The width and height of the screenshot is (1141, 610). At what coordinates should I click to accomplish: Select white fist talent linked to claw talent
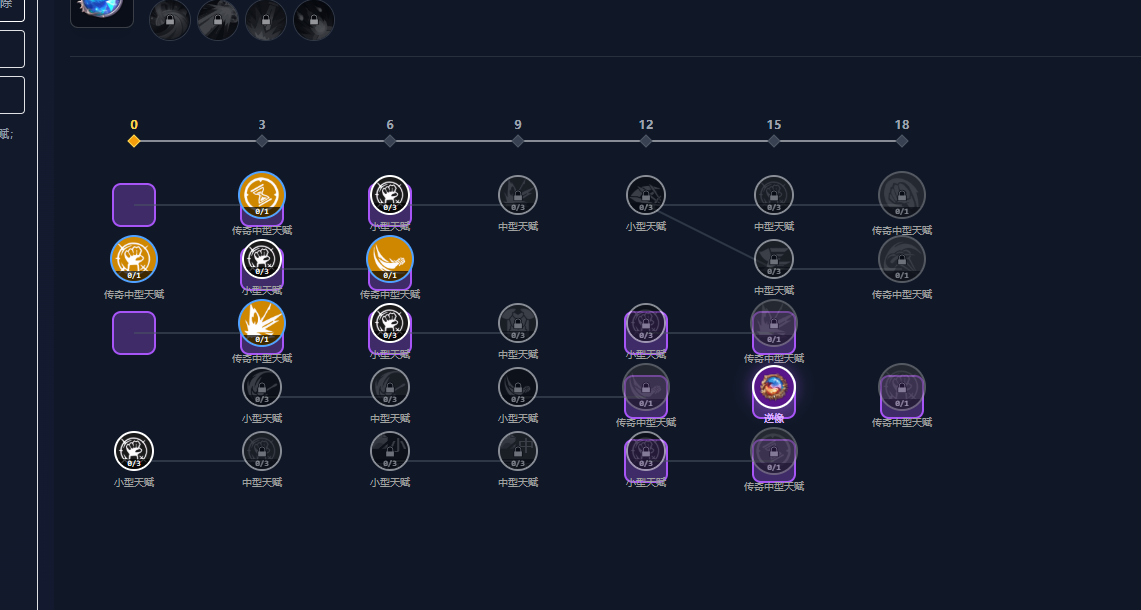(262, 258)
